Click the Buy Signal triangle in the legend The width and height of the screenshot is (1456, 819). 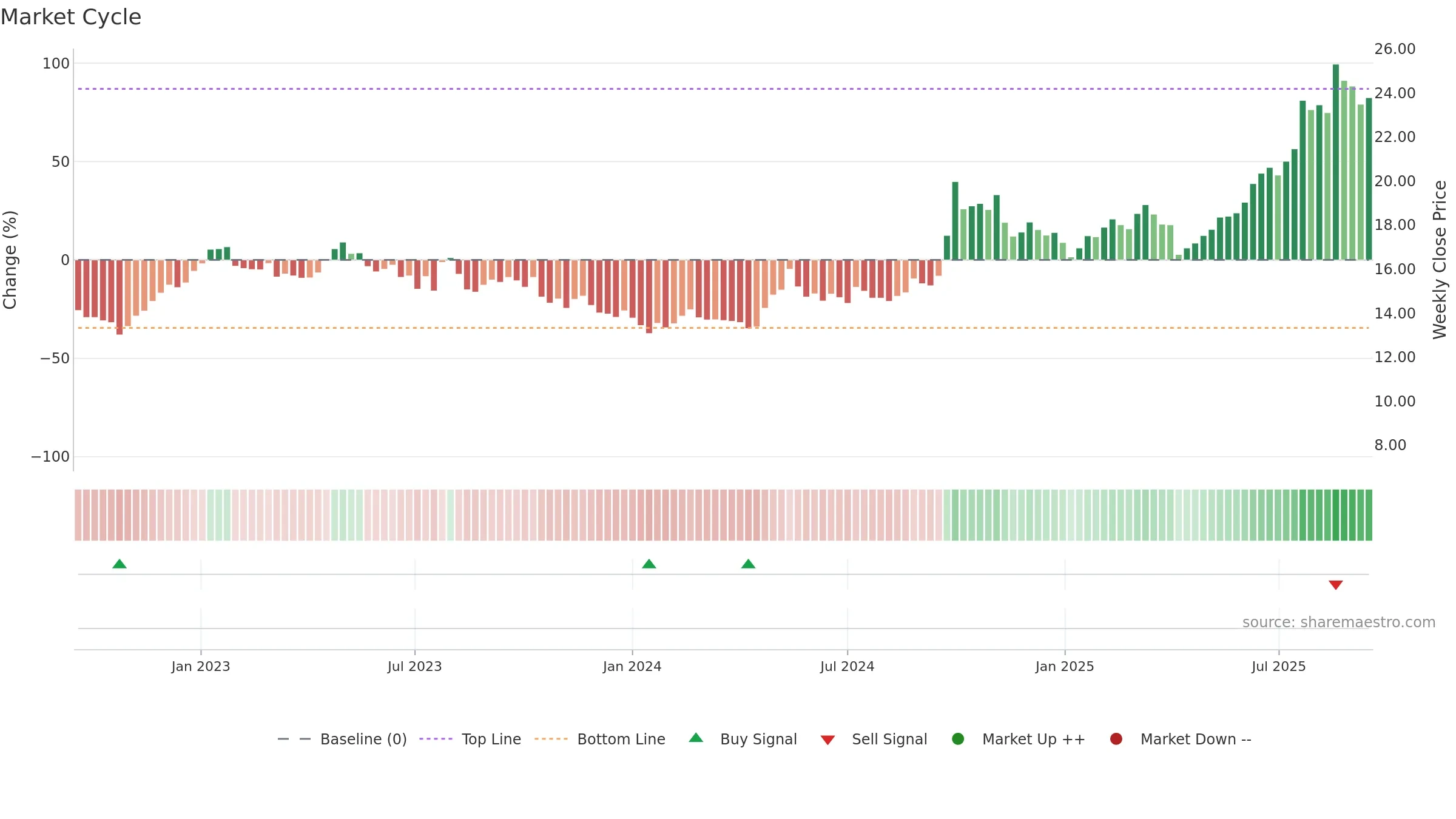[x=696, y=738]
